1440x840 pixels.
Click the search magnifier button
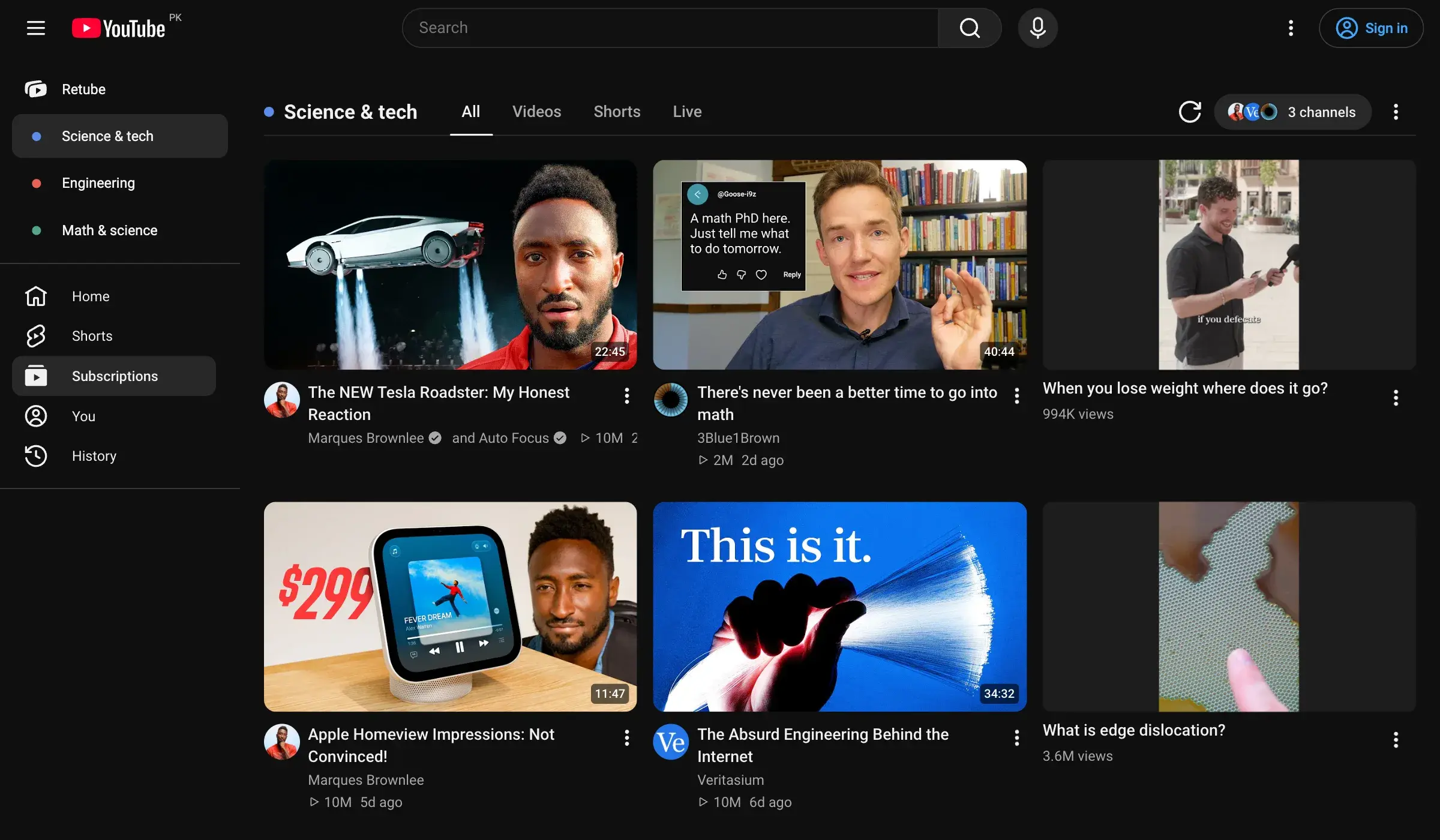click(x=970, y=28)
